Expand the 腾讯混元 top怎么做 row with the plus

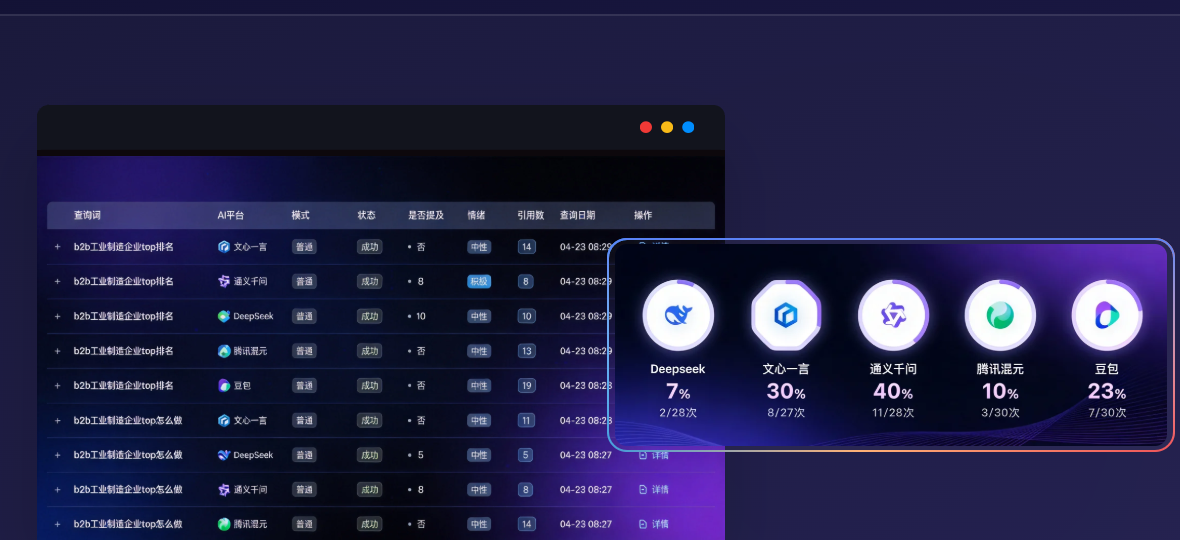click(57, 524)
